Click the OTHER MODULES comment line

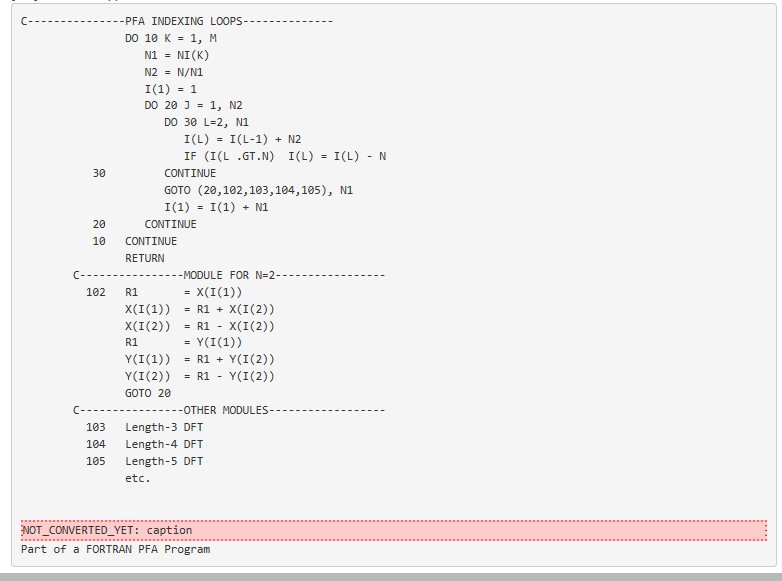pyautogui.click(x=229, y=410)
